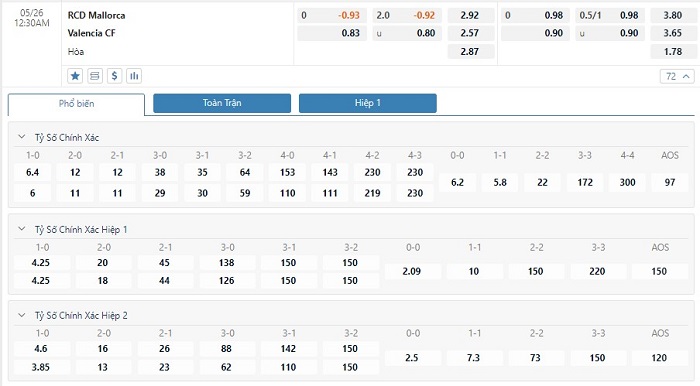Open the RCD Mallorca team name
Screen dimensions: 700x386
96,15
